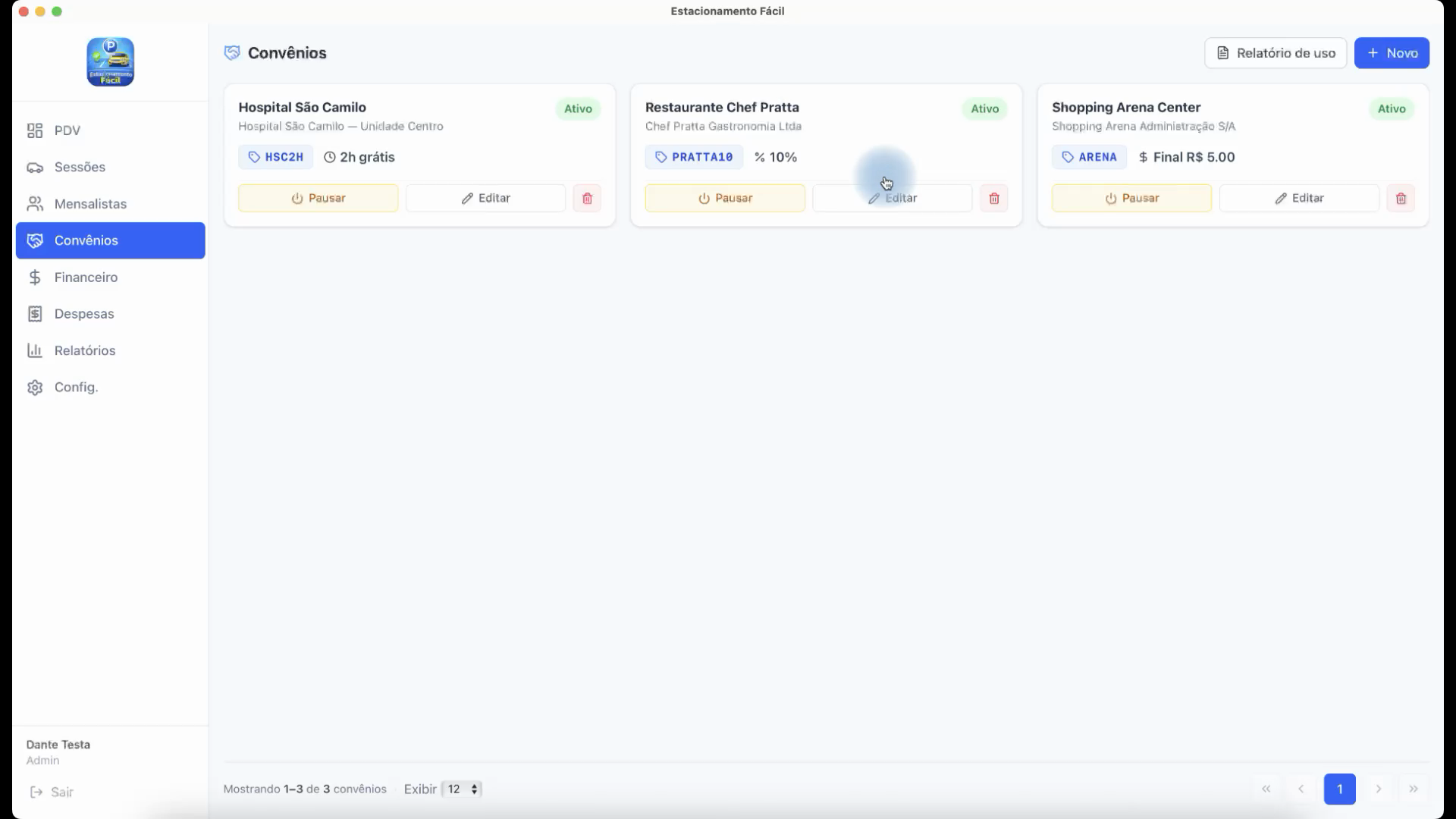The height and width of the screenshot is (819, 1456).
Task: Click the Hospital São Camilo card title
Action: (302, 108)
